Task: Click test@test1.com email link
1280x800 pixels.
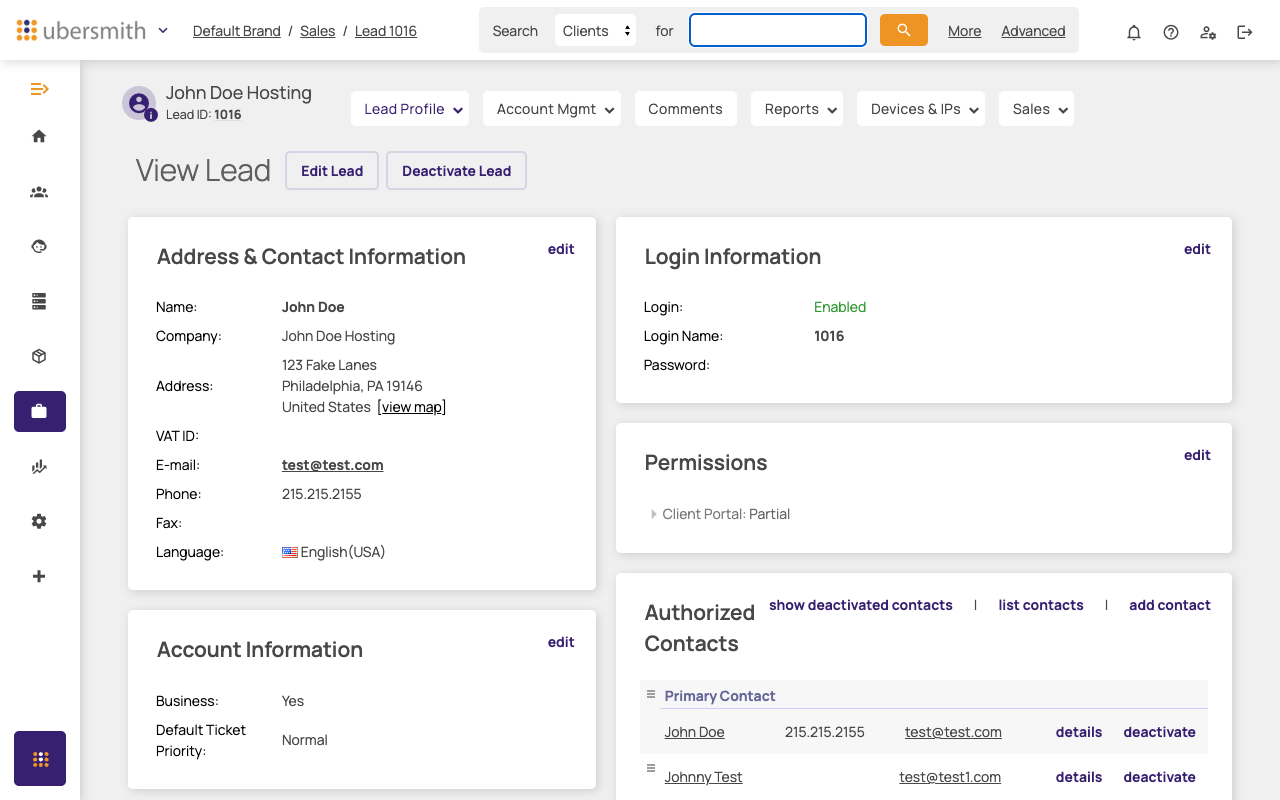Action: (x=950, y=777)
